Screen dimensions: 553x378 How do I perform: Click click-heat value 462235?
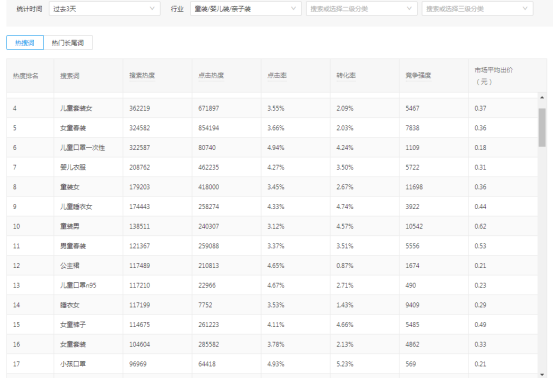pos(209,167)
